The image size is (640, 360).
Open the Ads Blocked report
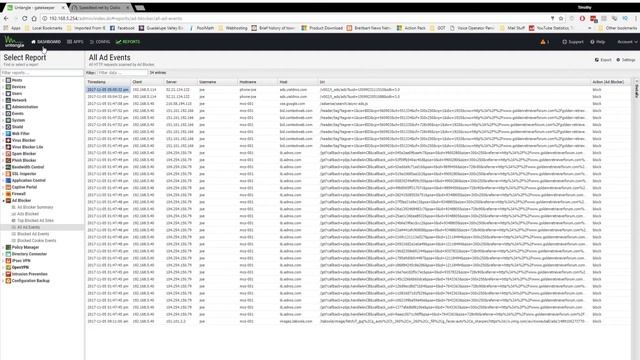point(28,213)
